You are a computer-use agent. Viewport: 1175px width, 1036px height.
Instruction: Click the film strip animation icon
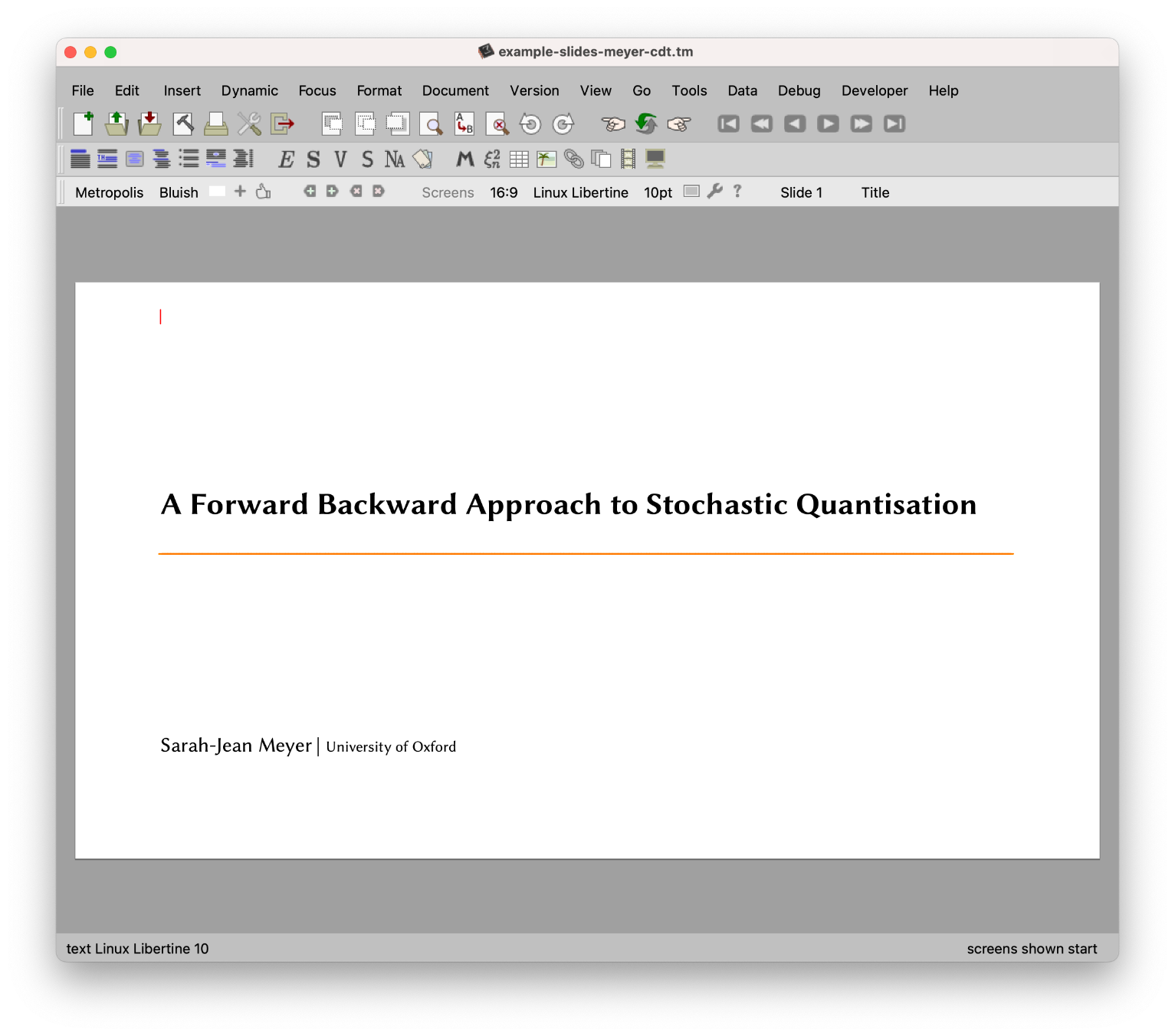[x=629, y=159]
